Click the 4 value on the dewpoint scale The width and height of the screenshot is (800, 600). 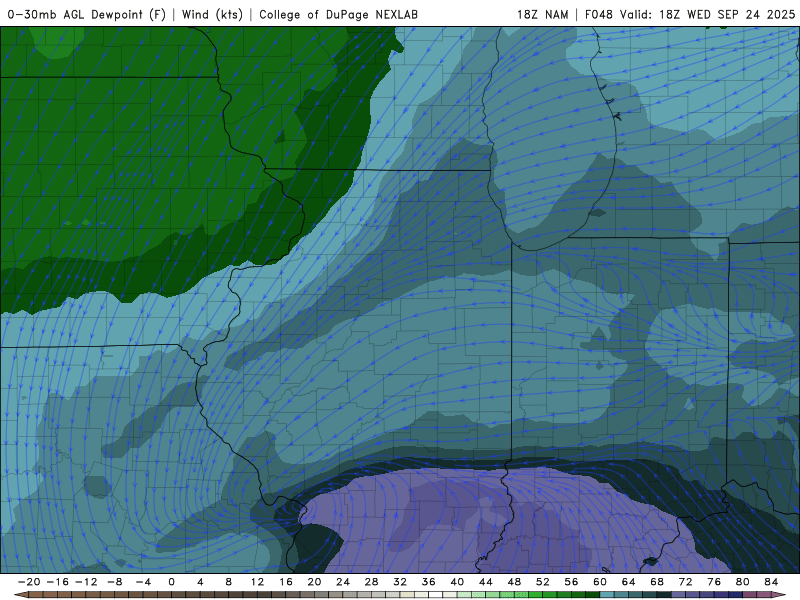coord(200,582)
